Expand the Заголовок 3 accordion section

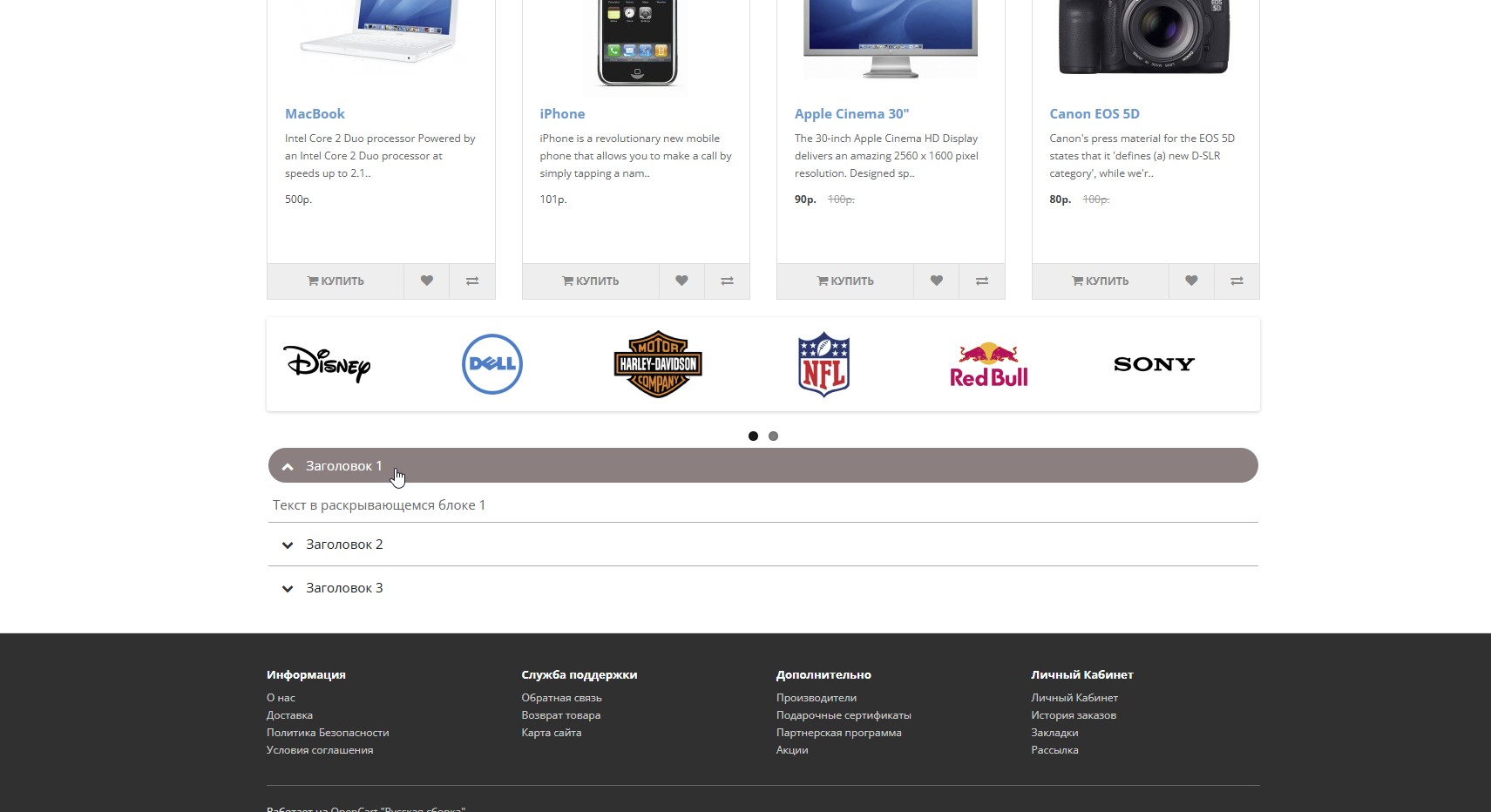click(763, 588)
